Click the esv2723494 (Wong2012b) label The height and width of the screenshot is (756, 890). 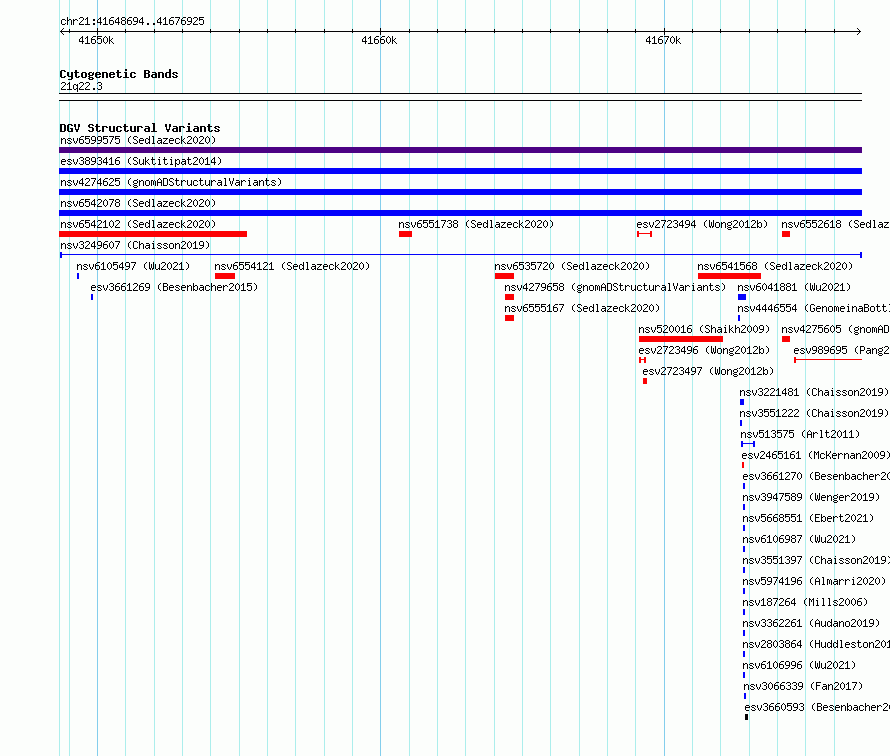coord(702,224)
